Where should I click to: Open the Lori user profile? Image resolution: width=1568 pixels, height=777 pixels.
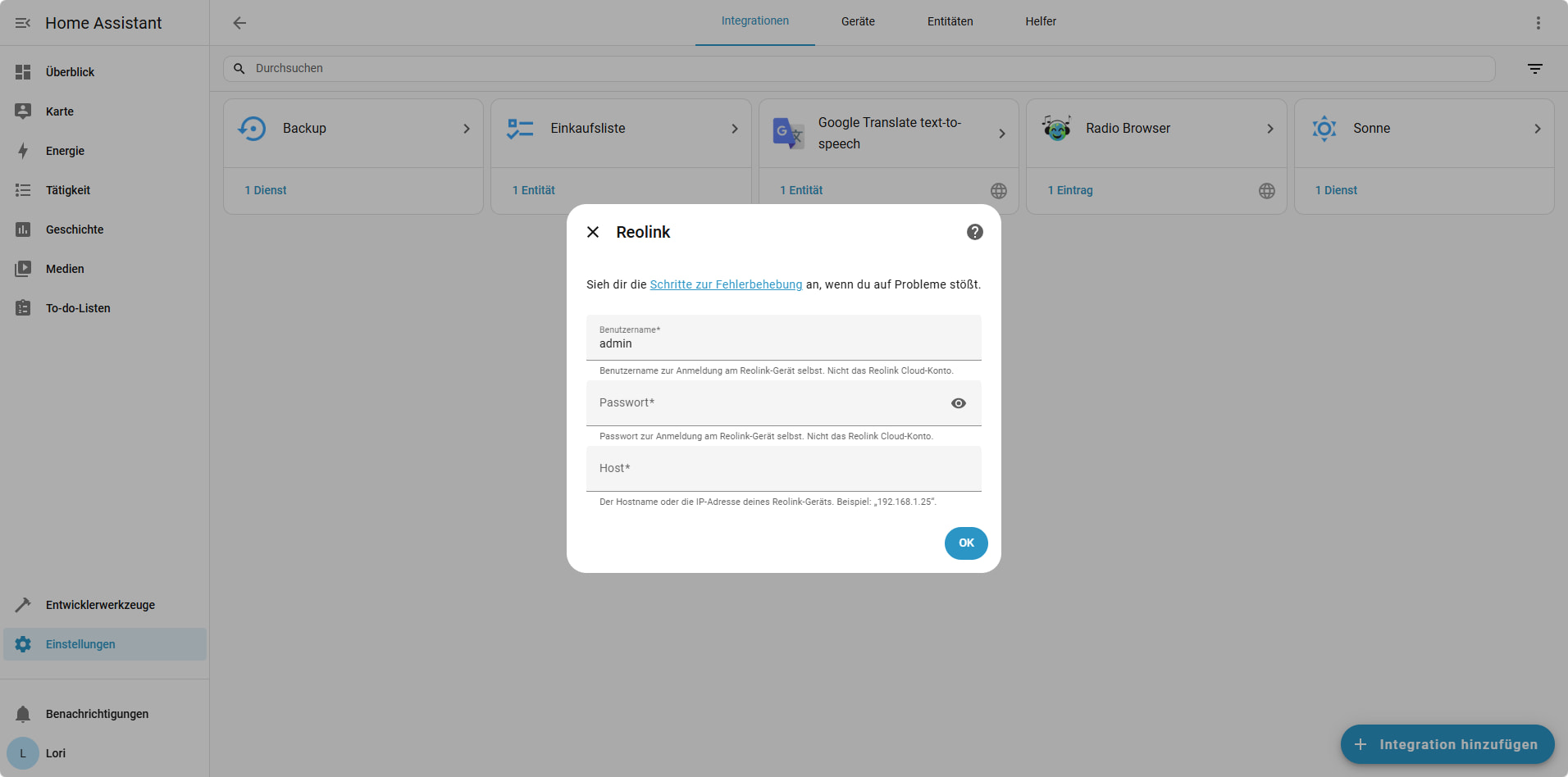coord(105,753)
